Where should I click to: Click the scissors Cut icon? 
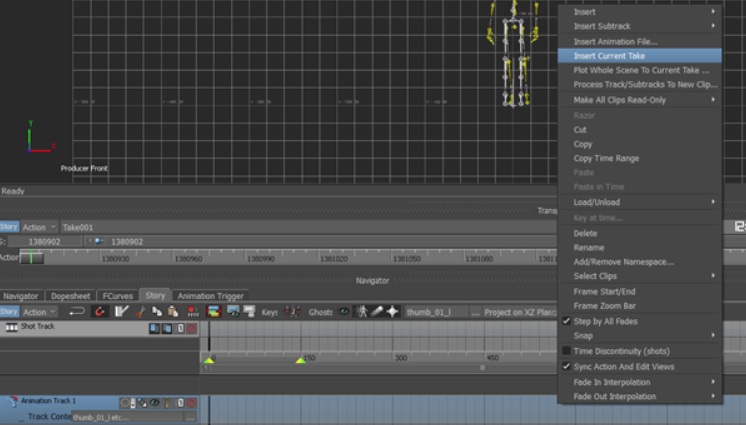pos(140,312)
